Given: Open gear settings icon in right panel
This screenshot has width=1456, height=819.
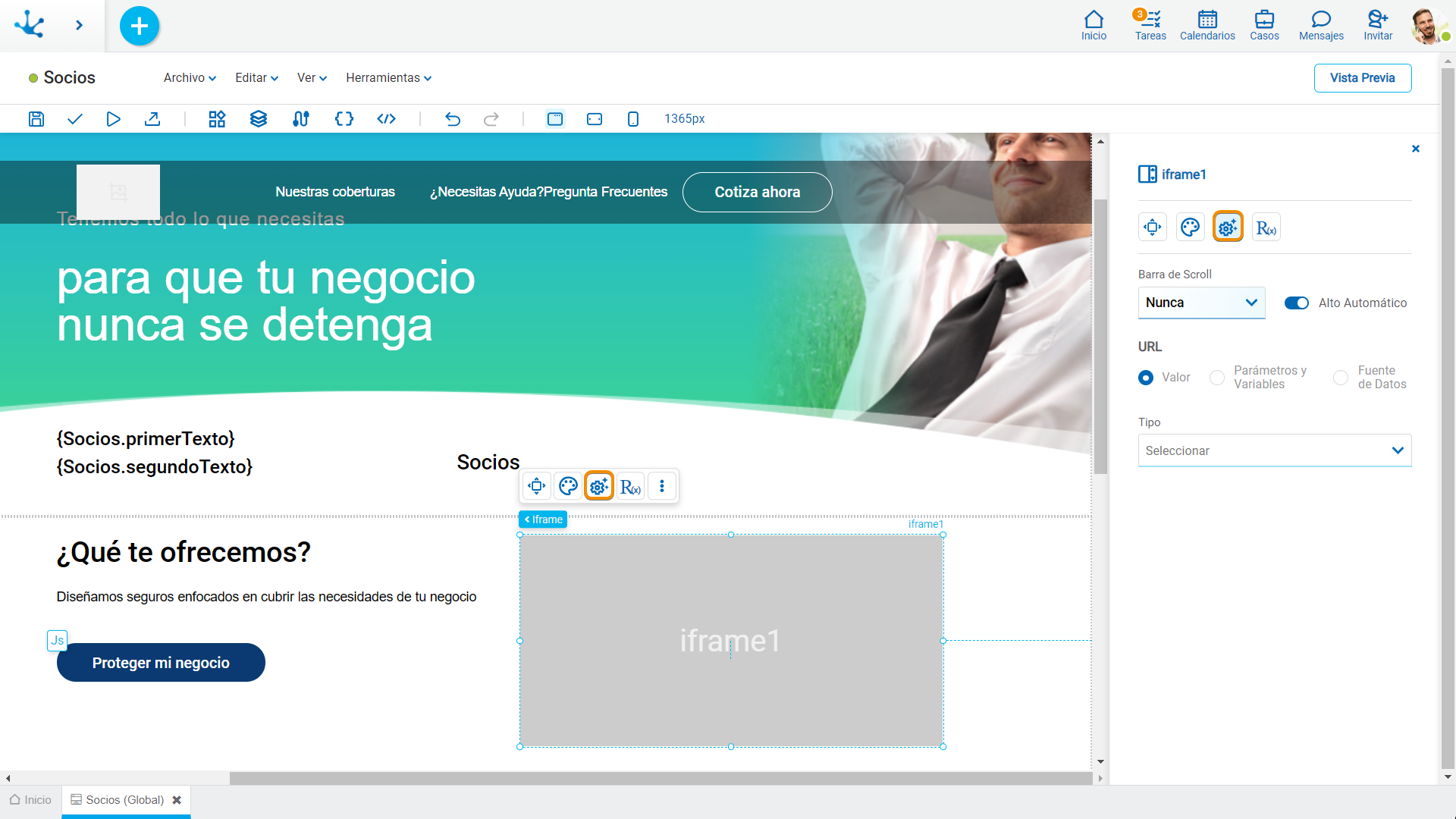Looking at the screenshot, I should pyautogui.click(x=1228, y=227).
